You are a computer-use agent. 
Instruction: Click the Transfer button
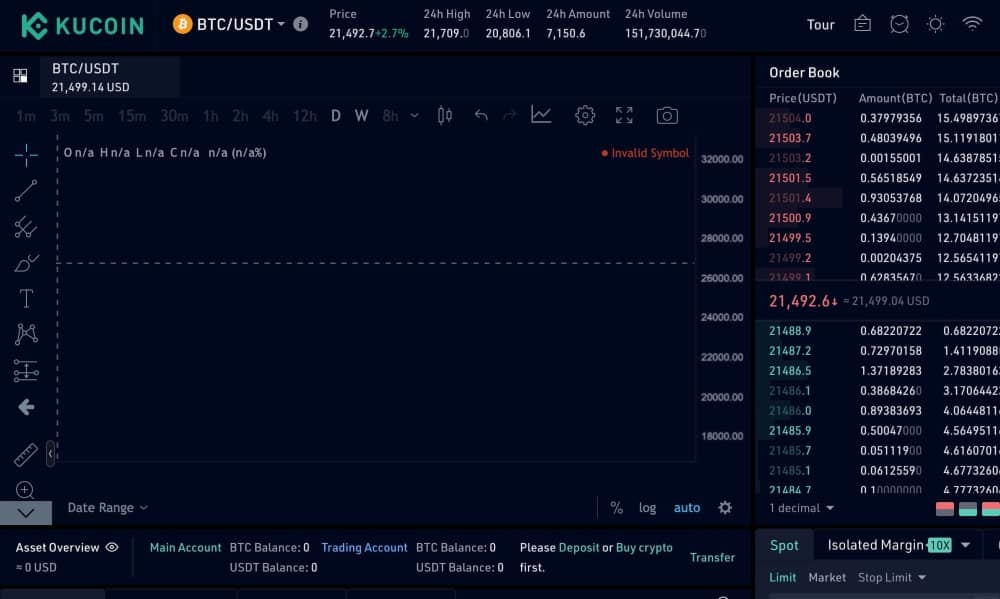712,558
